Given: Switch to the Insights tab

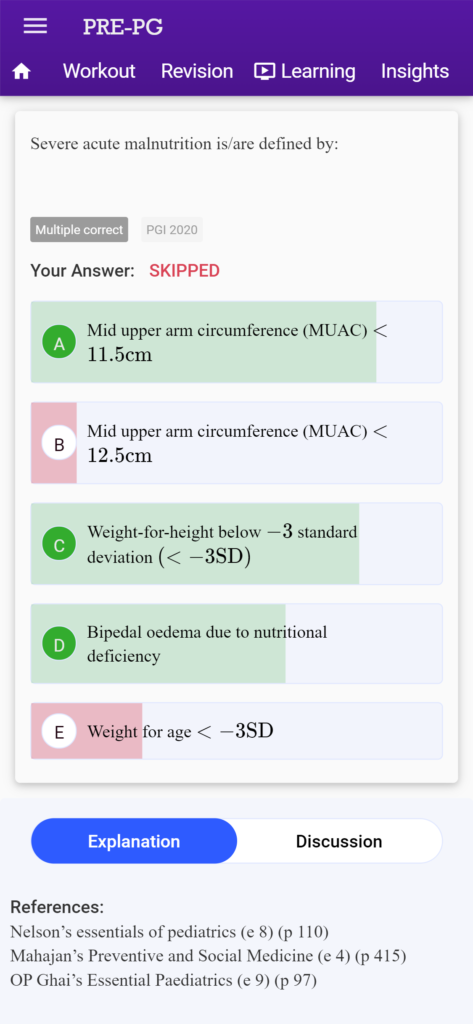Looking at the screenshot, I should pyautogui.click(x=415, y=71).
